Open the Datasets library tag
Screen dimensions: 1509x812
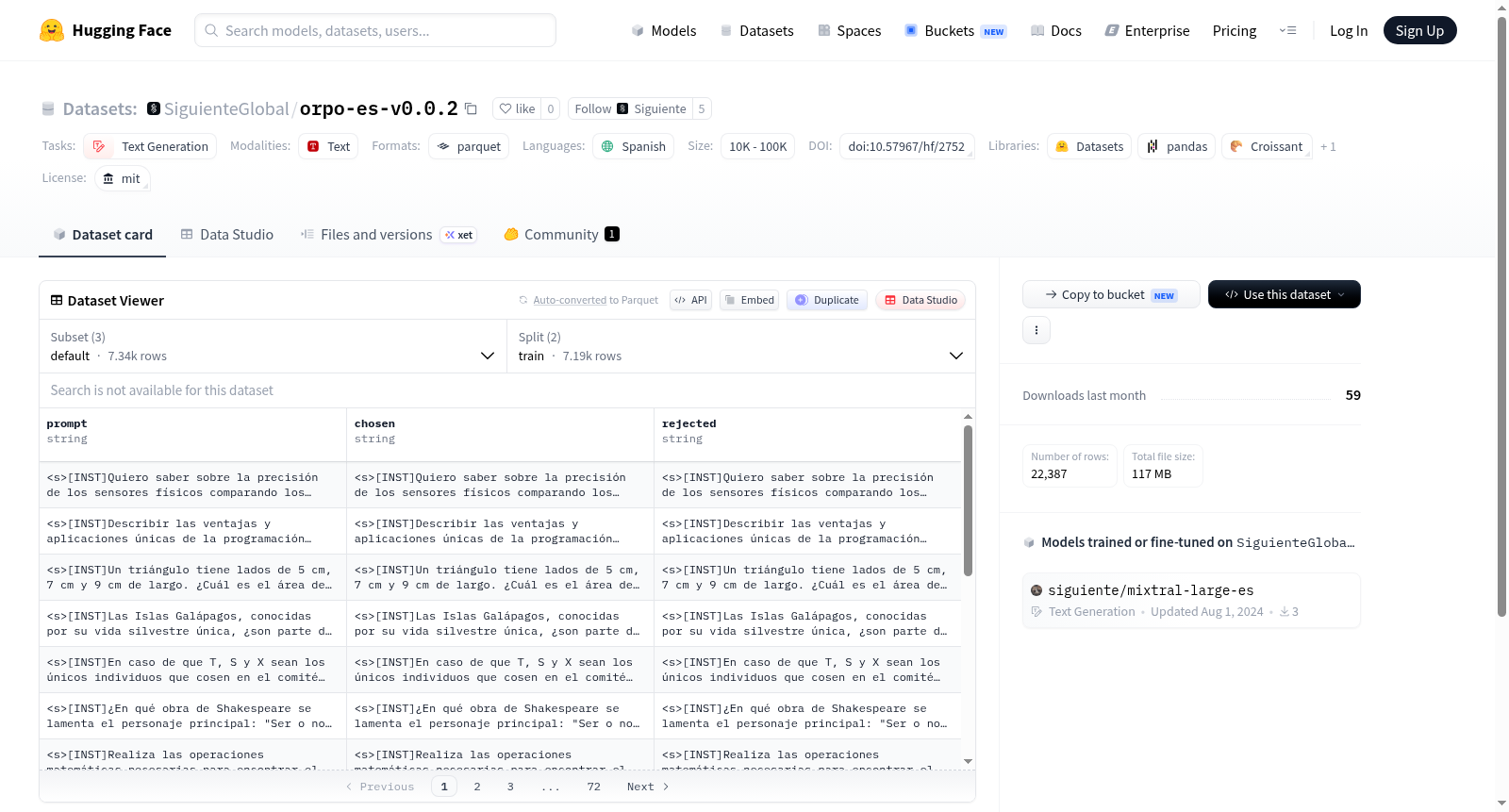click(1089, 146)
